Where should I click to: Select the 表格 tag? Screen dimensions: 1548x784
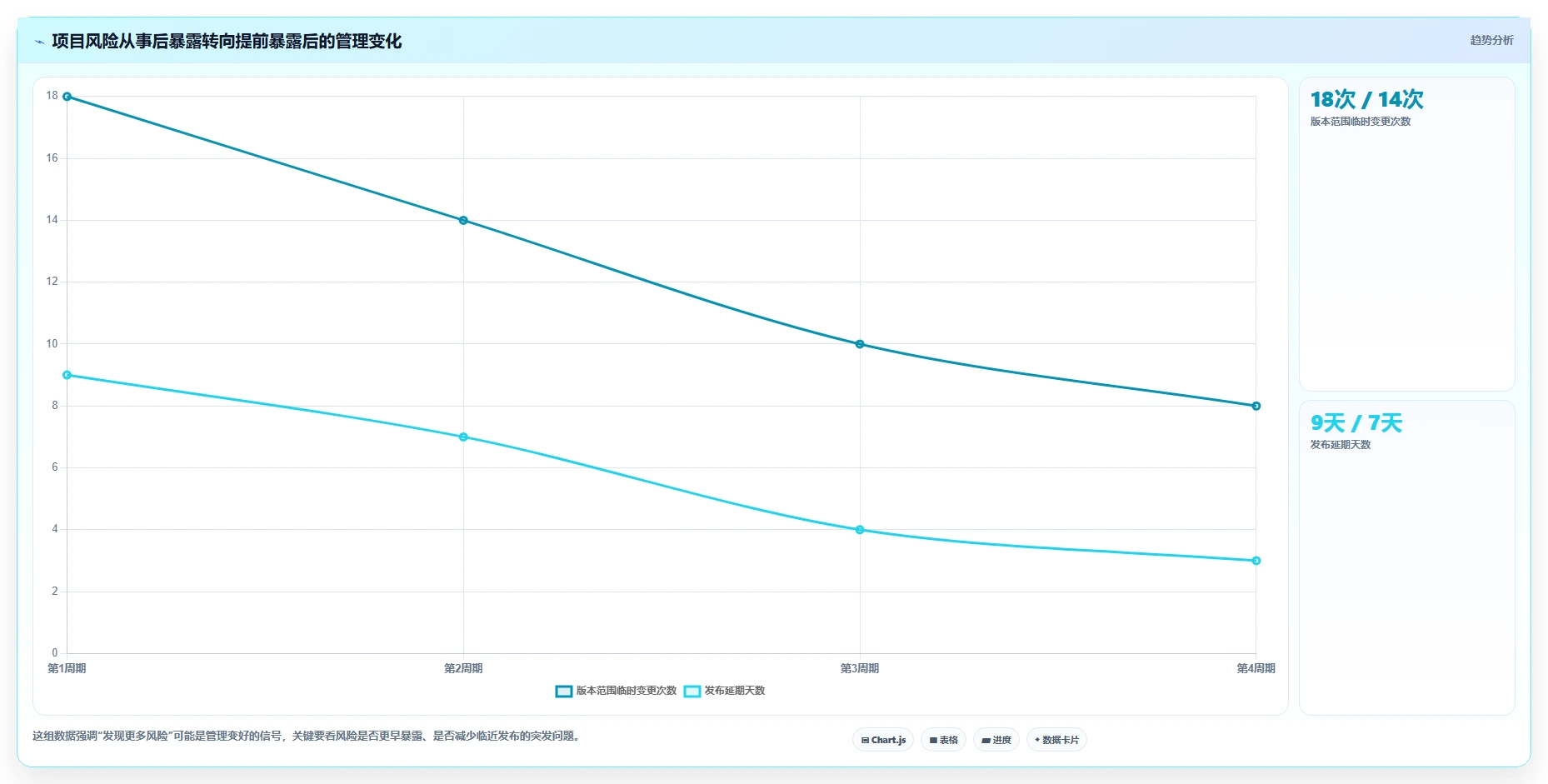[x=943, y=740]
